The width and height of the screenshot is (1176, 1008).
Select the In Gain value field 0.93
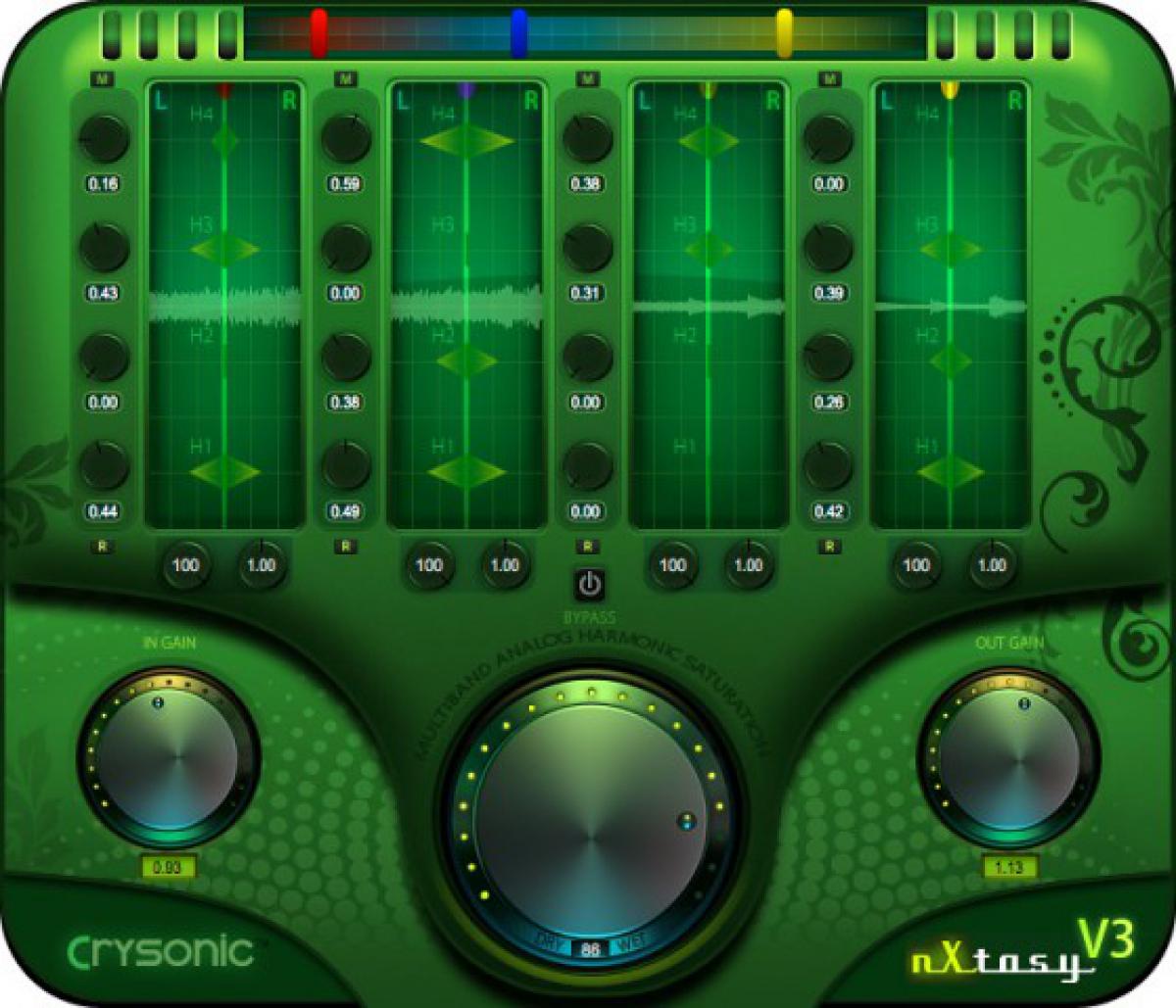pyautogui.click(x=169, y=867)
